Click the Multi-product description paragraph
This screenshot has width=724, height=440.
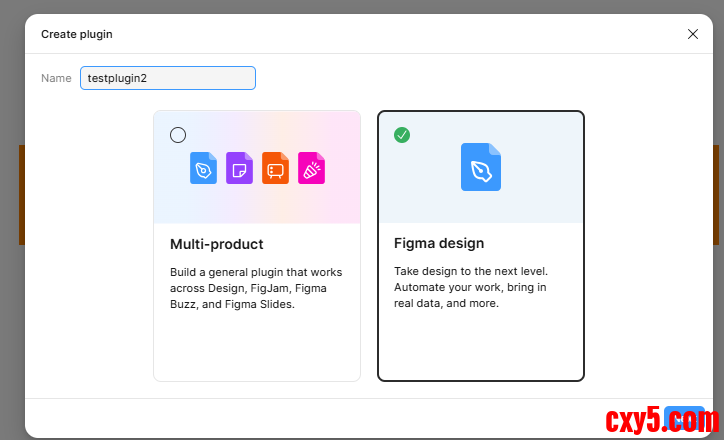pyautogui.click(x=256, y=288)
